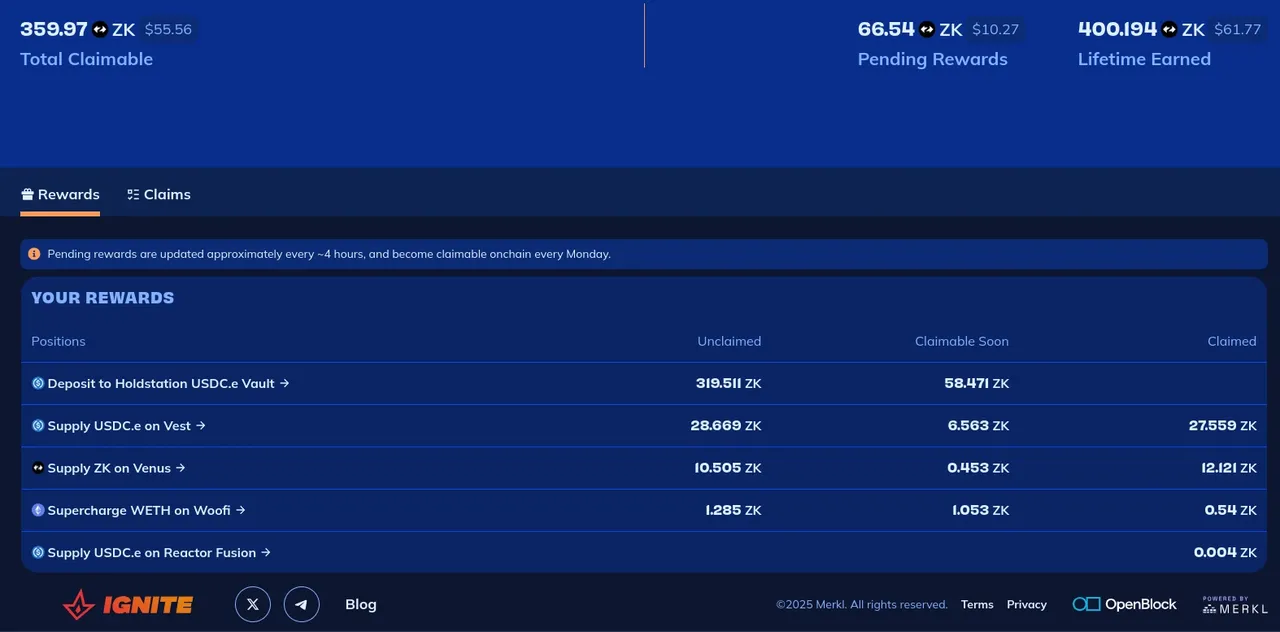Switch to the Claims tab
1280x632 pixels.
[x=158, y=194]
